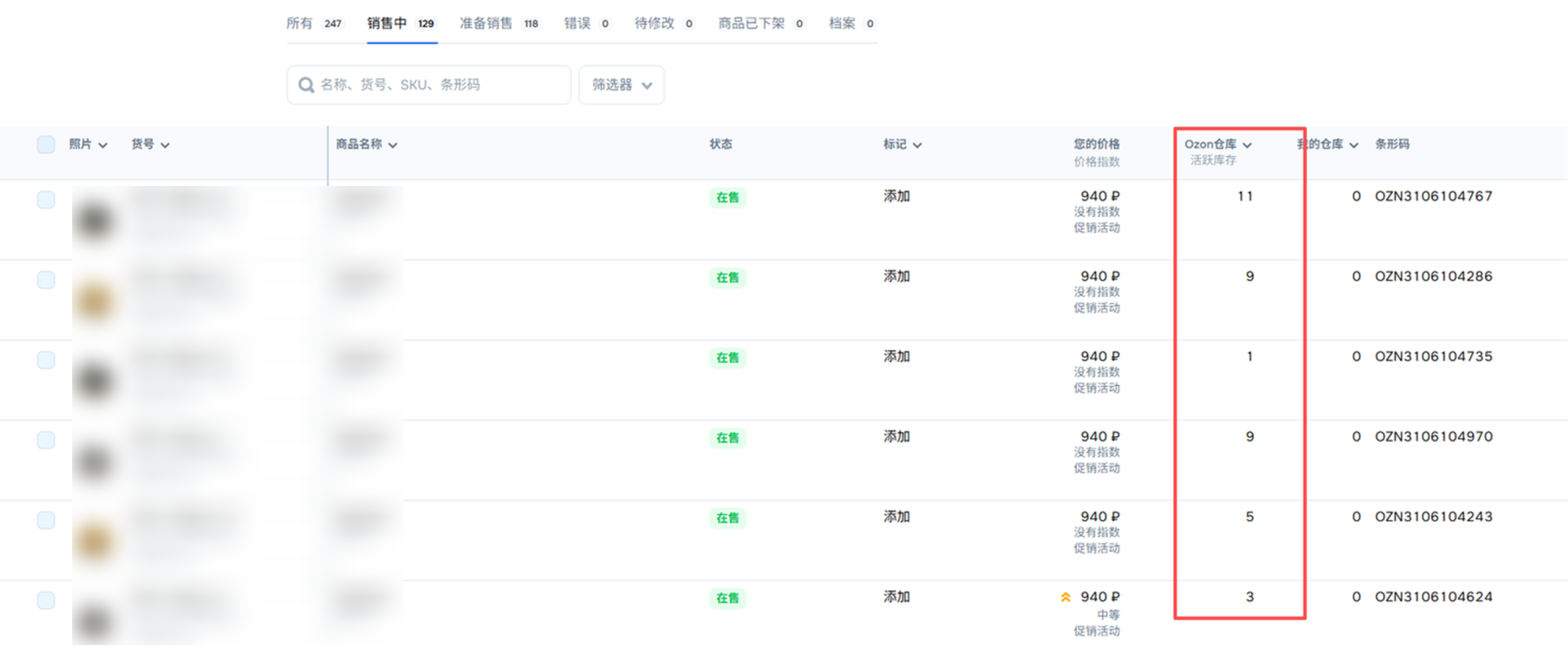Switch to the 准备销售 tab
The image size is (1568, 651).
tap(498, 23)
